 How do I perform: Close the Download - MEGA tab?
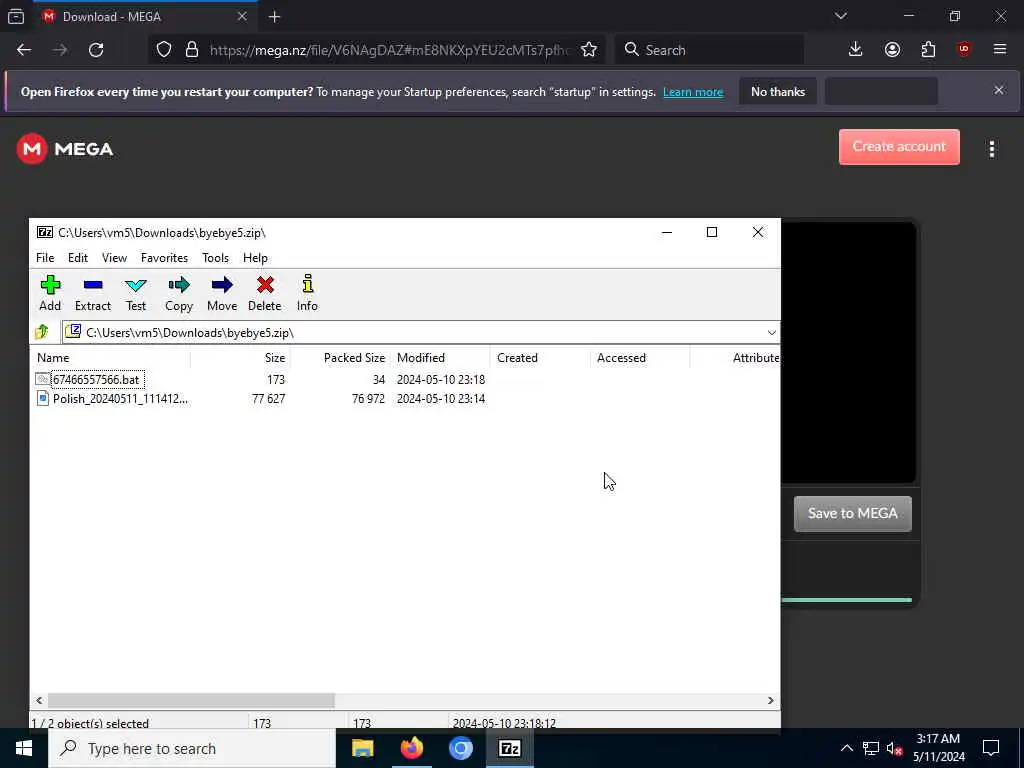coord(242,17)
